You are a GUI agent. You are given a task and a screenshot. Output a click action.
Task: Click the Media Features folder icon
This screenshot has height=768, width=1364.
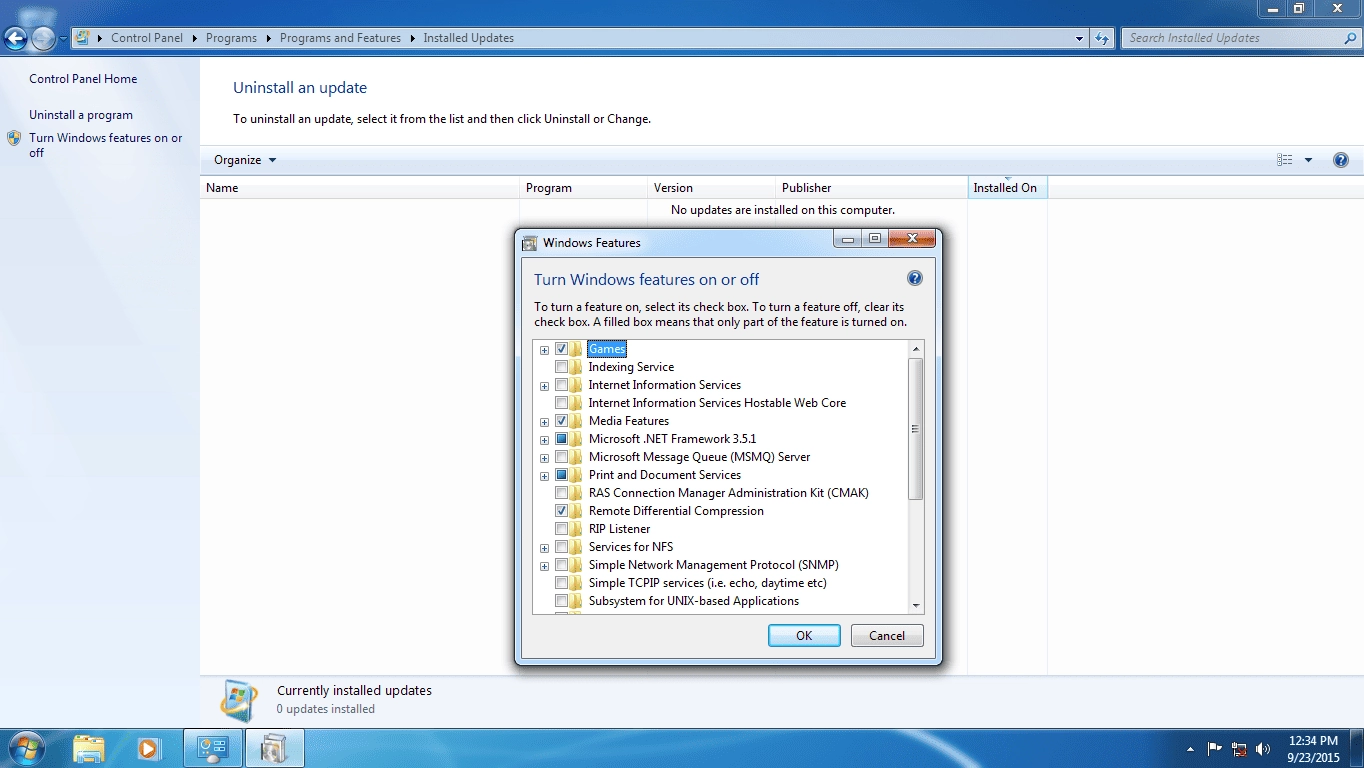576,421
